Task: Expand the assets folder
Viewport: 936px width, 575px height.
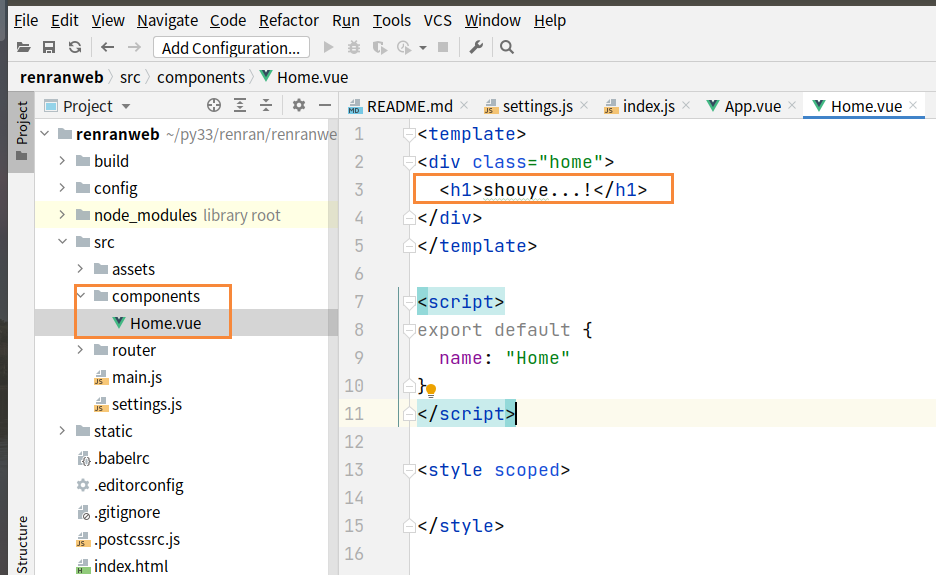Action: [81, 269]
